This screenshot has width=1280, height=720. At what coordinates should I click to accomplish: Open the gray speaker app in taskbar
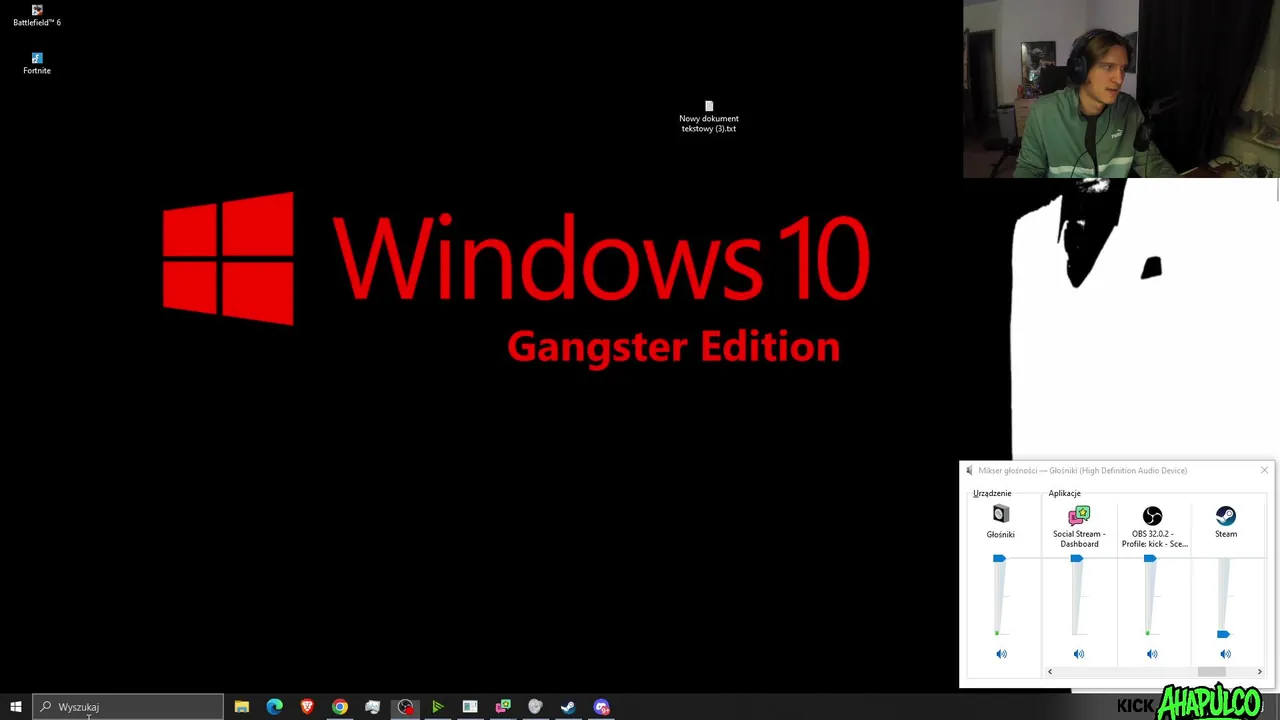[535, 707]
